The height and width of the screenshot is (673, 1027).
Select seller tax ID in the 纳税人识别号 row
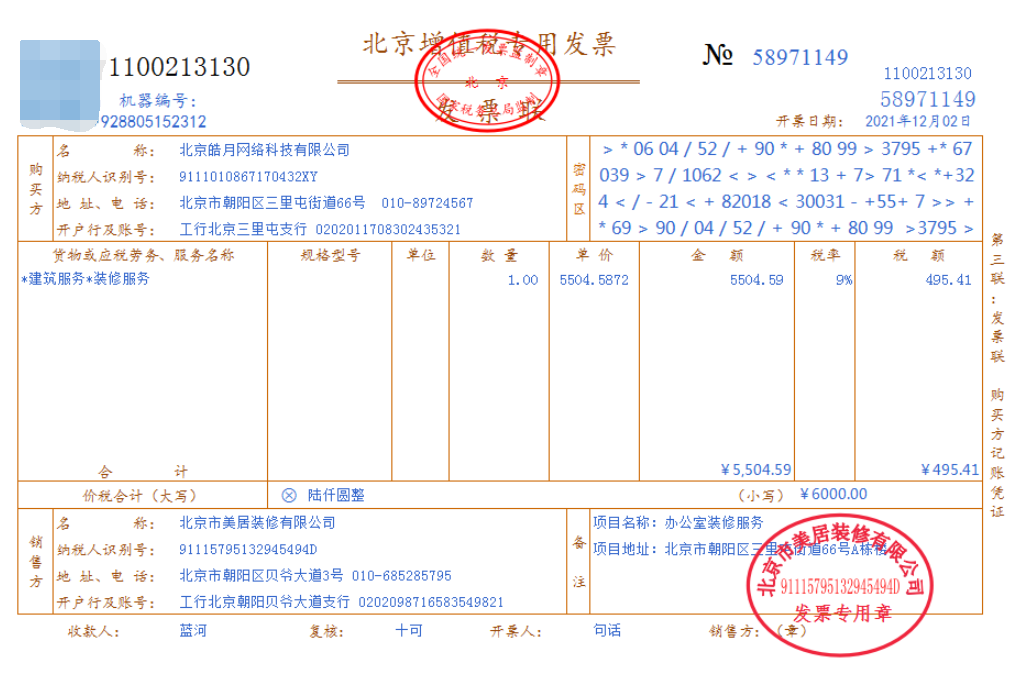click(248, 549)
